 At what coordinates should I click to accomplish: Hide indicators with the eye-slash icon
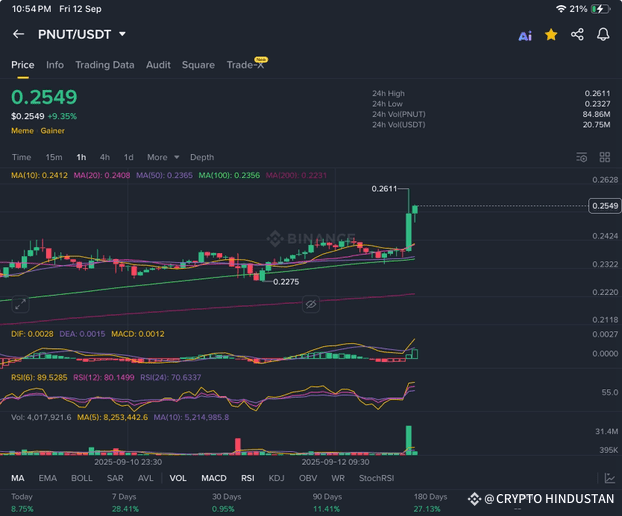[311, 304]
